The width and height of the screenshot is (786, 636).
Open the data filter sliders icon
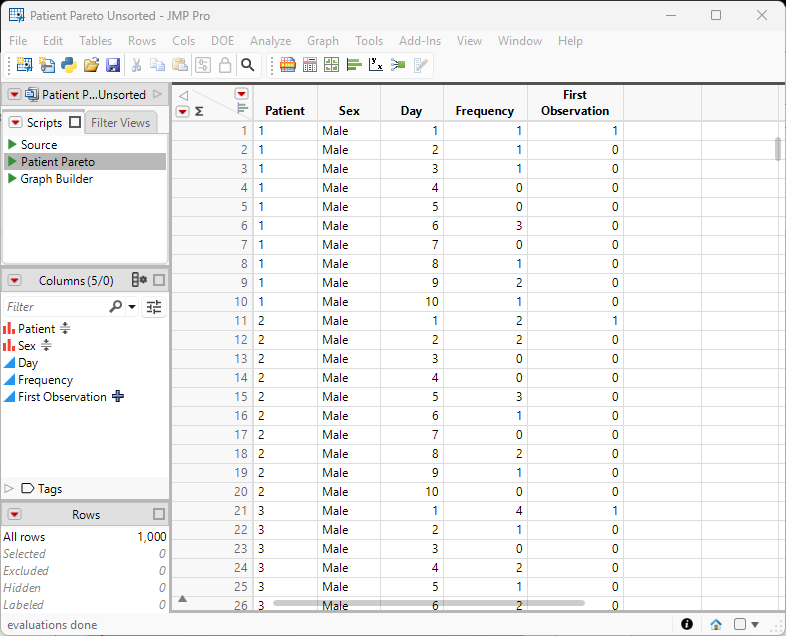click(203, 65)
